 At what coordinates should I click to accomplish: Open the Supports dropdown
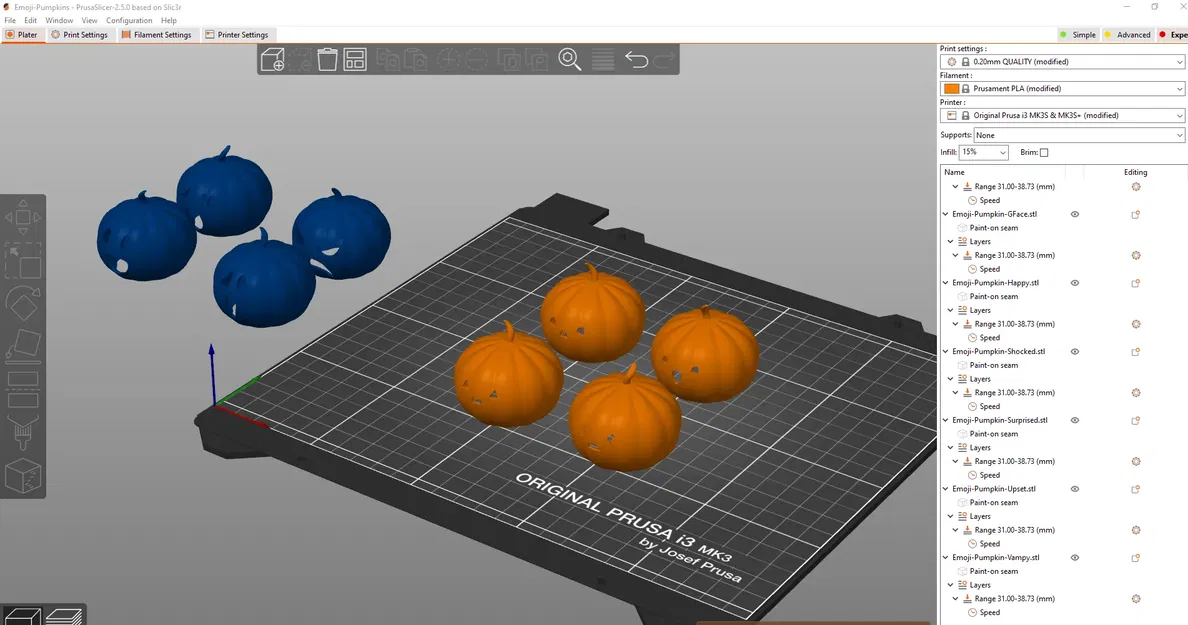[1079, 136]
